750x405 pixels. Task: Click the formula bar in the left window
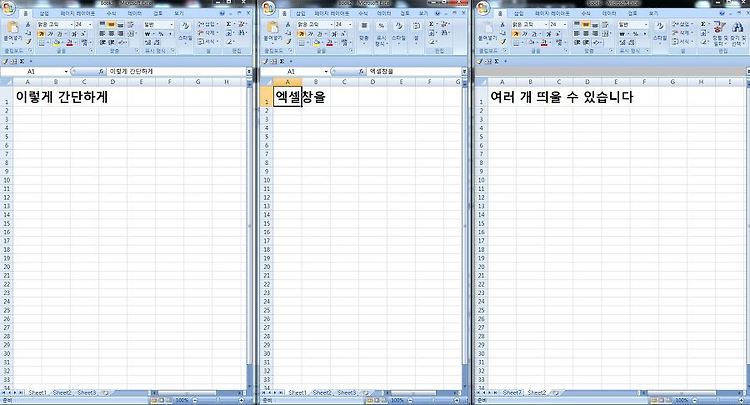click(176, 71)
